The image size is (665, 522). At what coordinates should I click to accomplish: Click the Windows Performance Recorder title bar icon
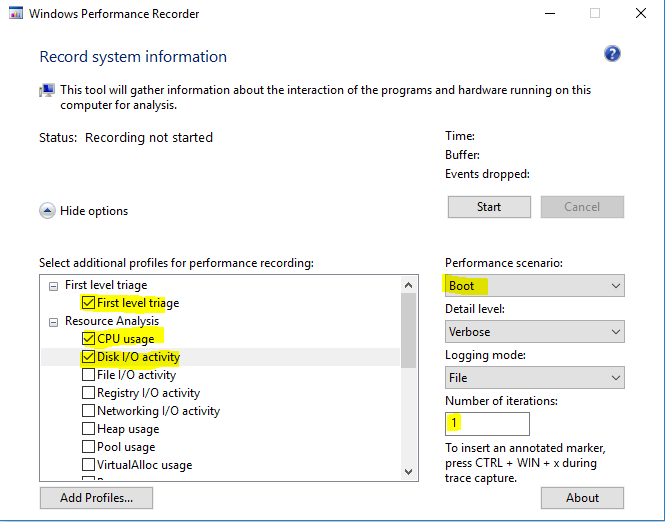[13, 14]
